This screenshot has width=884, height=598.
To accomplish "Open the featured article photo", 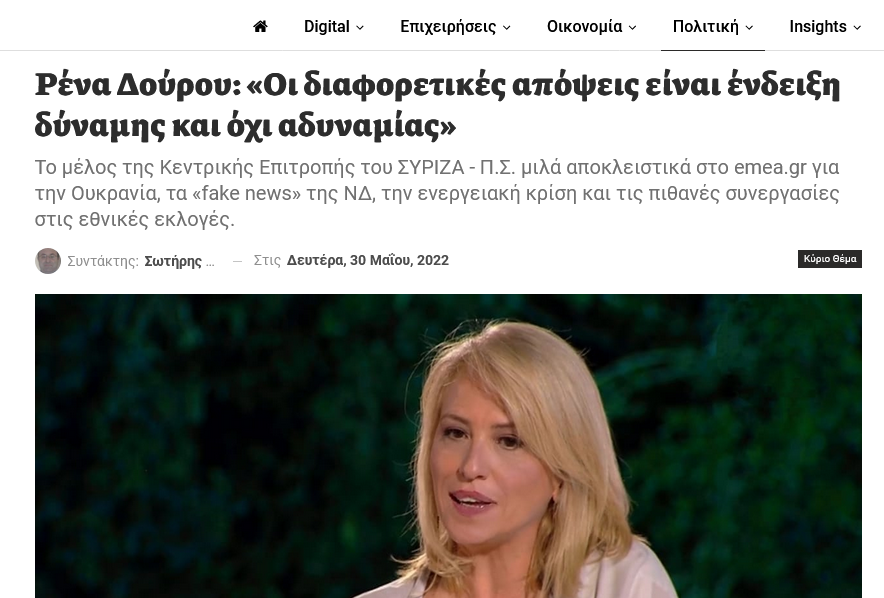I will click(x=448, y=446).
